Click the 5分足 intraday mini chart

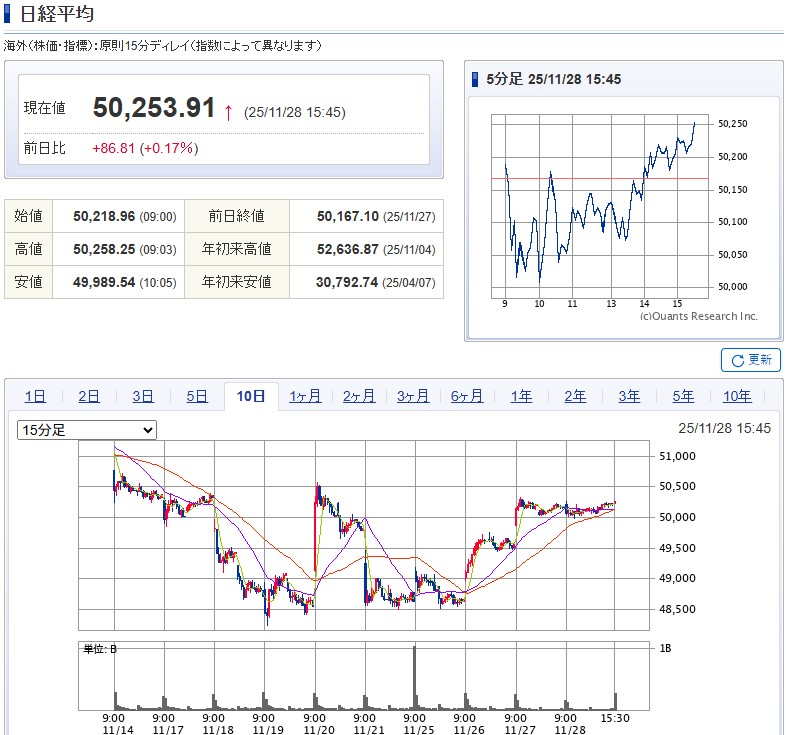[x=600, y=205]
